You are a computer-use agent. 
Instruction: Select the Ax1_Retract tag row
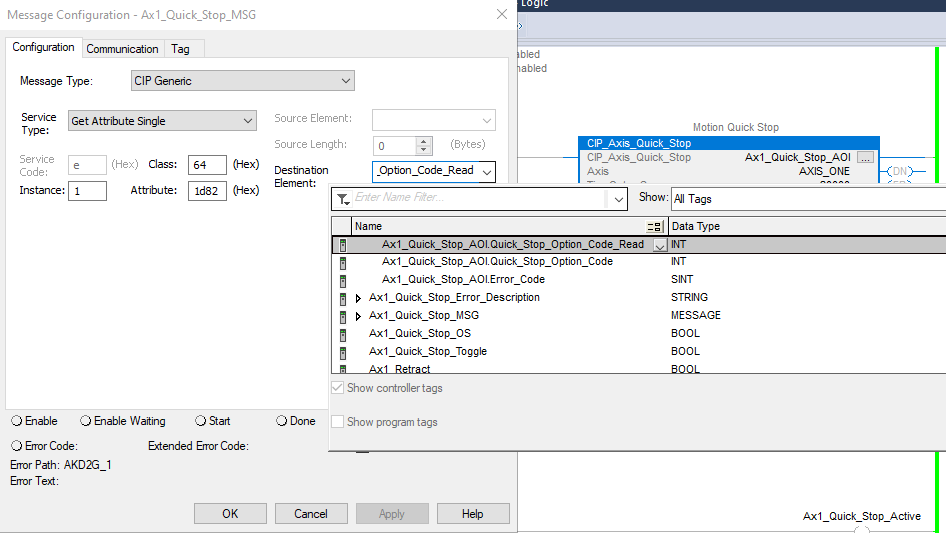tap(639, 368)
